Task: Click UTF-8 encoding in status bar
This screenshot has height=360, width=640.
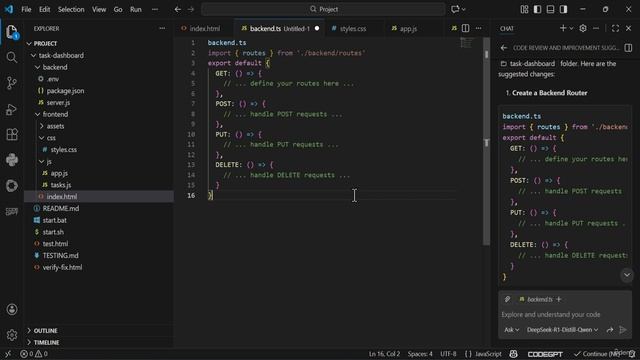Action: 448,354
